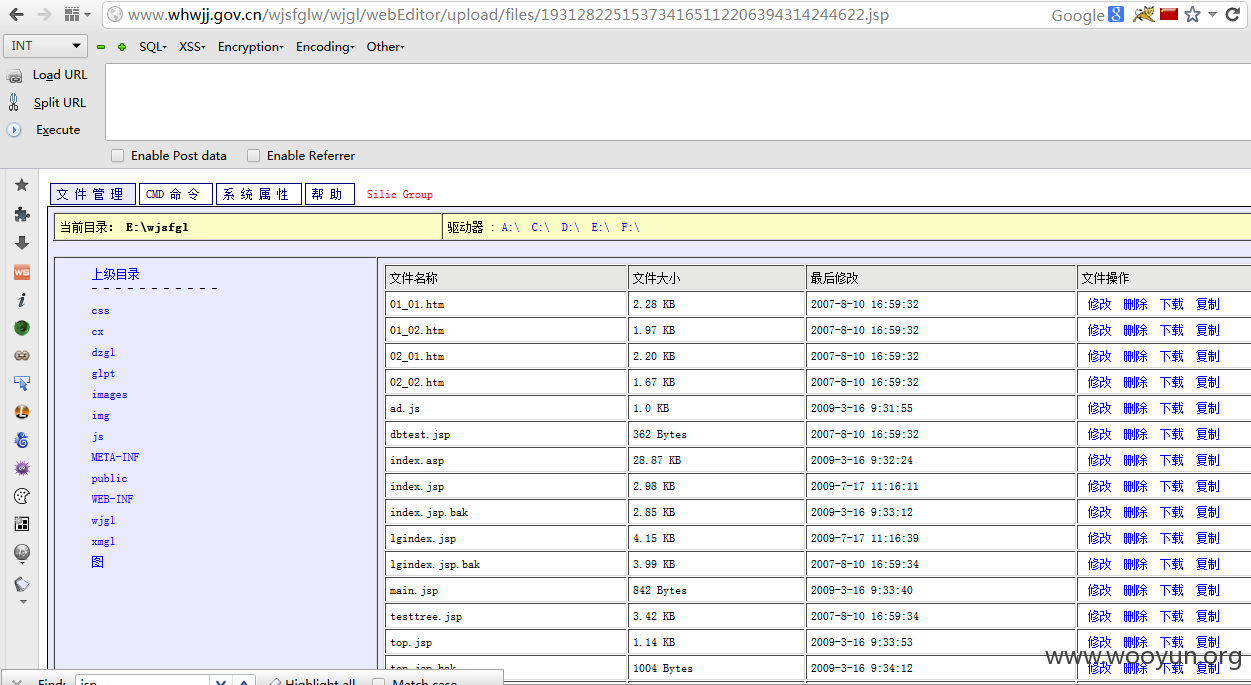Bookmark the page with the star icon
This screenshot has height=685, width=1251.
[x=1192, y=15]
